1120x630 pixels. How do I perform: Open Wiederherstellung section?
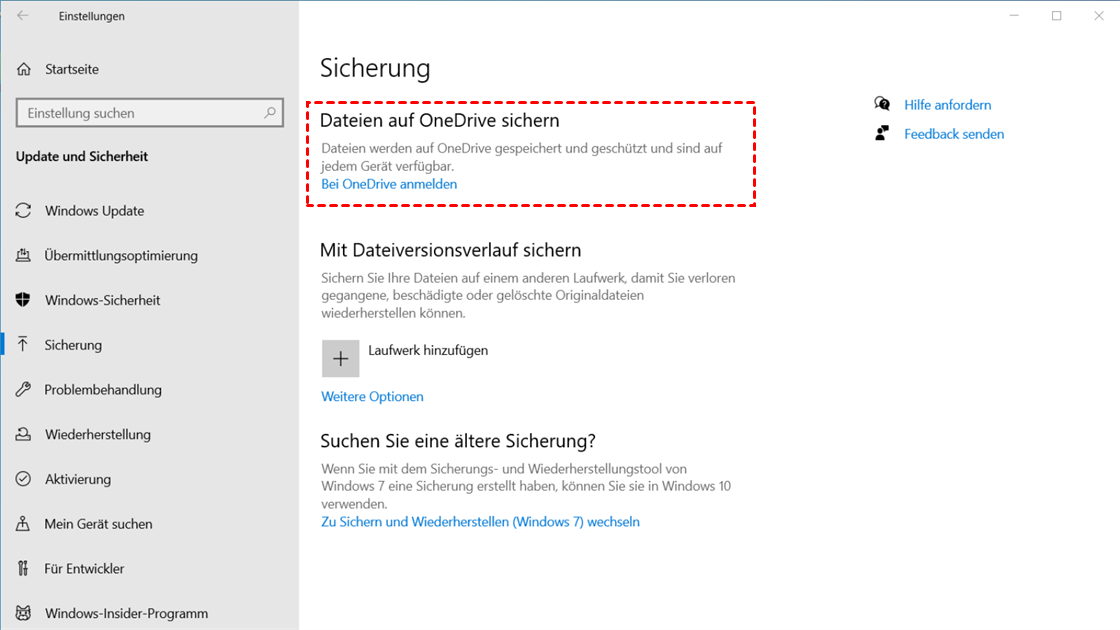click(x=98, y=434)
